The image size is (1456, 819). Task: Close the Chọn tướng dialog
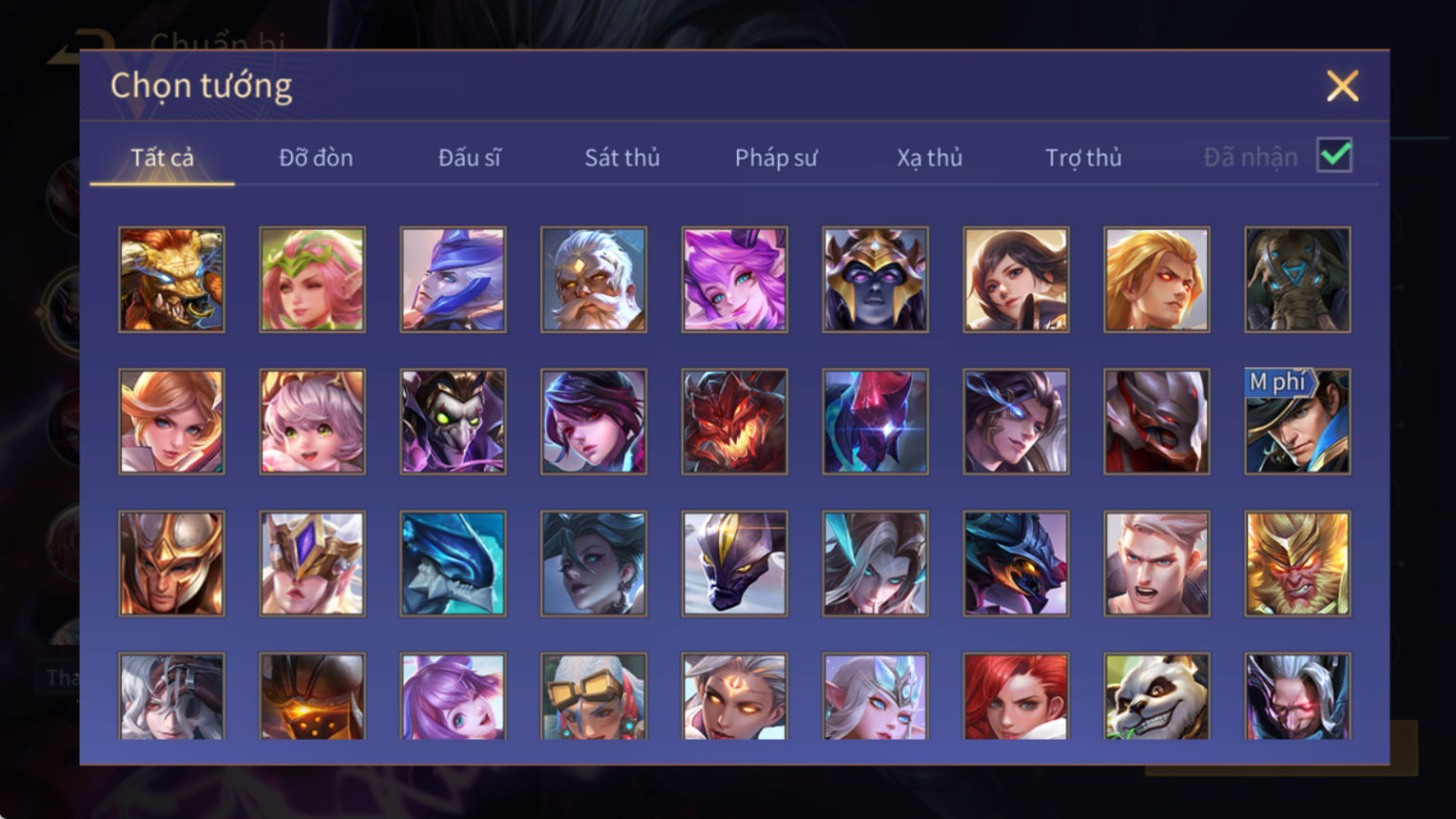point(1342,86)
